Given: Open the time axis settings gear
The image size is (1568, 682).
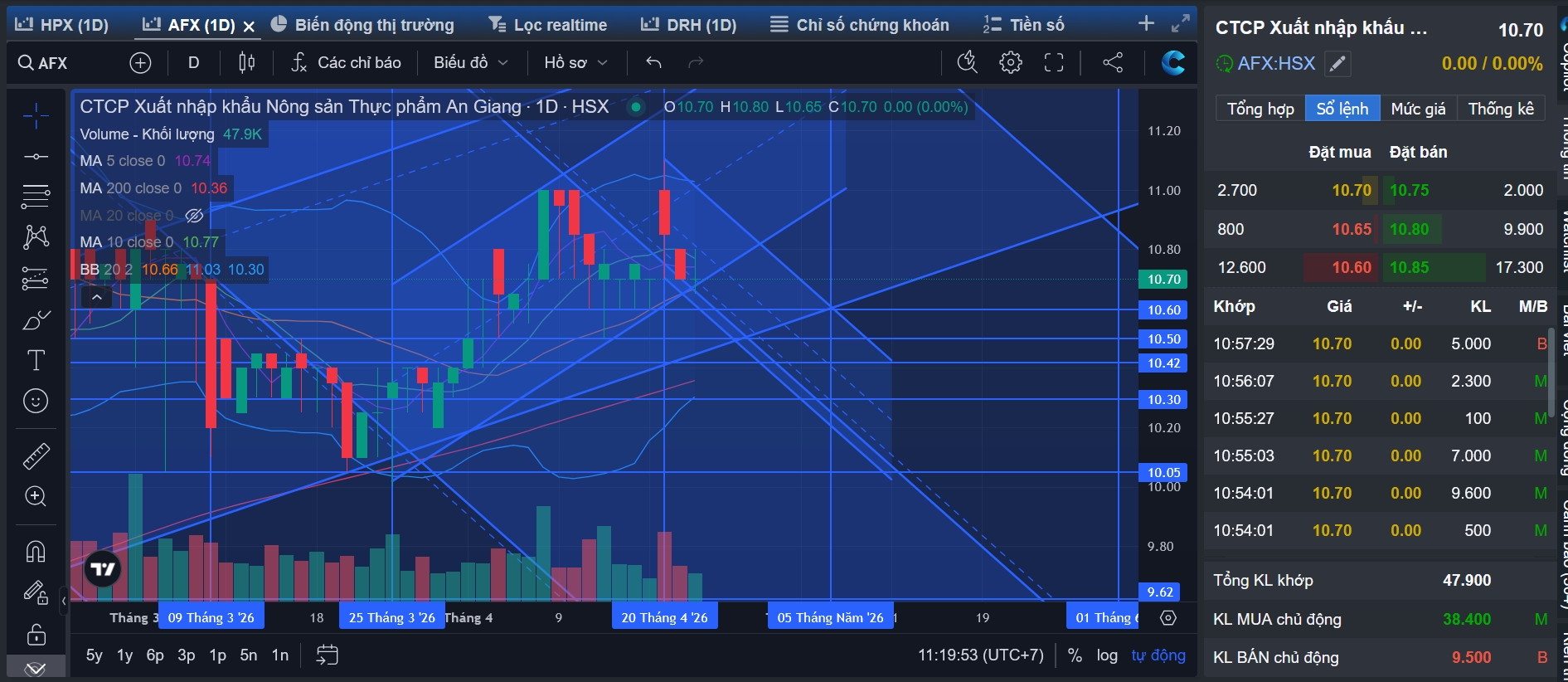Looking at the screenshot, I should pyautogui.click(x=1168, y=617).
